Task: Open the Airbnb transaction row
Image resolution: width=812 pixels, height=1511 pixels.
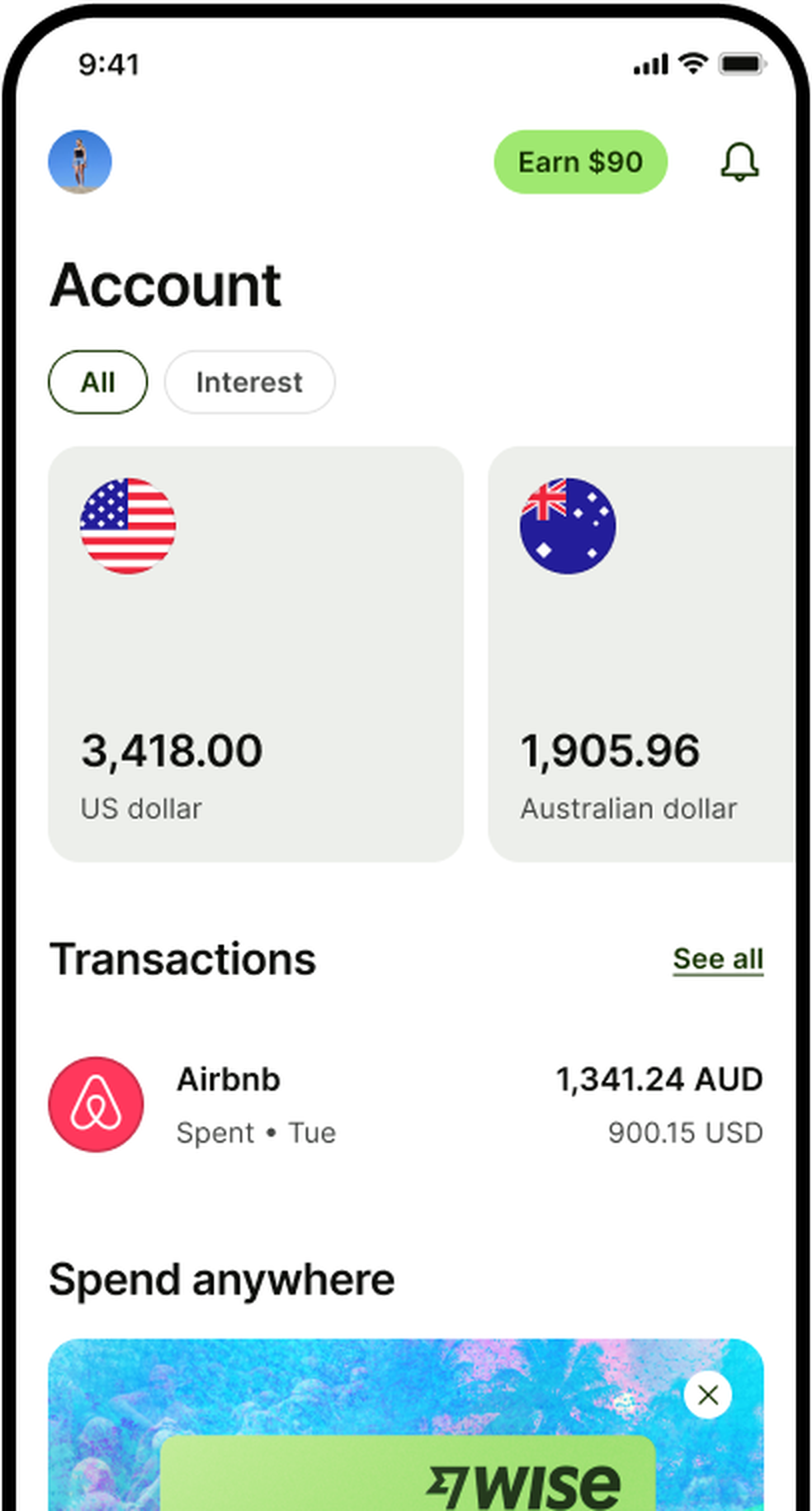Action: [406, 1105]
